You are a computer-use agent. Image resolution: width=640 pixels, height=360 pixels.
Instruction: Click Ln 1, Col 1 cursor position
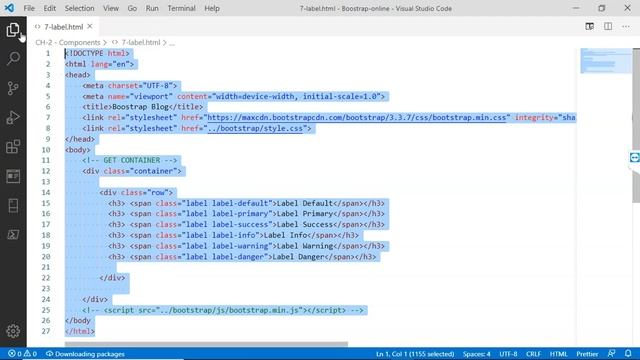tap(415, 354)
